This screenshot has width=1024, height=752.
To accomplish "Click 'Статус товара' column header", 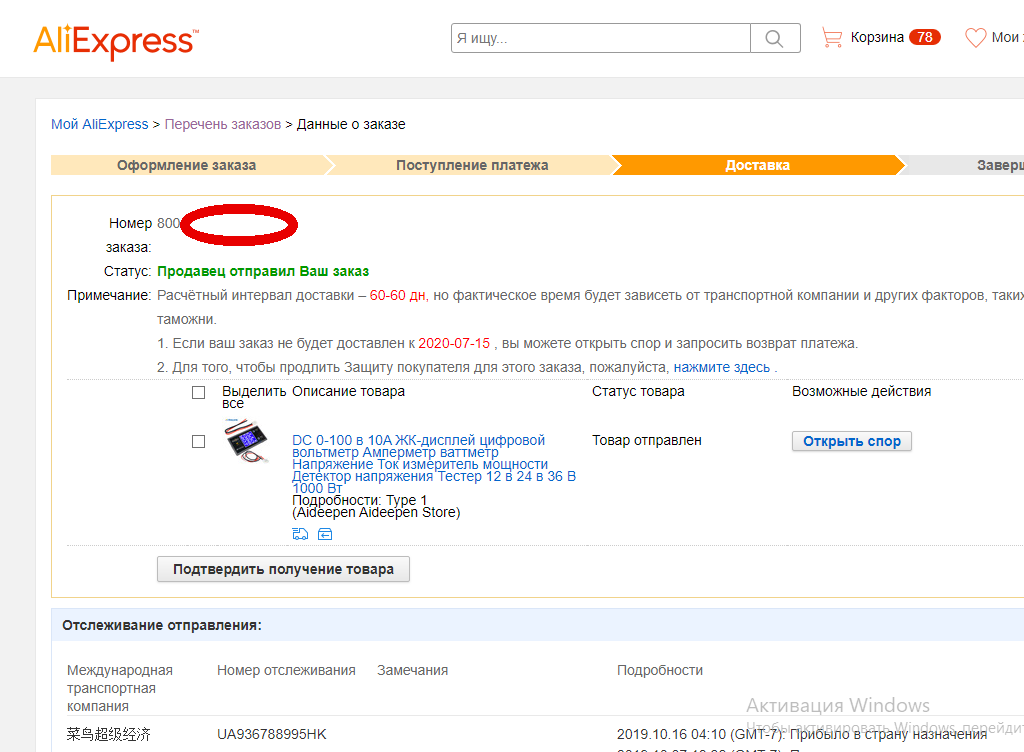I will pyautogui.click(x=638, y=392).
